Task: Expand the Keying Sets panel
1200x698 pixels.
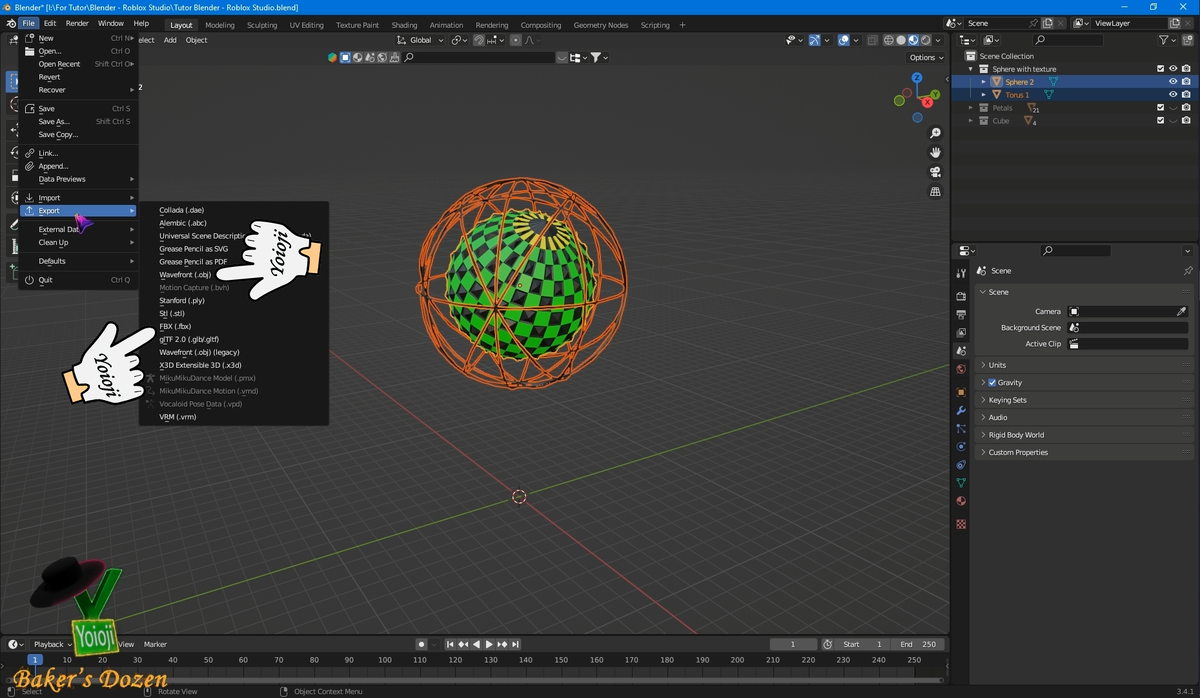Action: [1084, 400]
